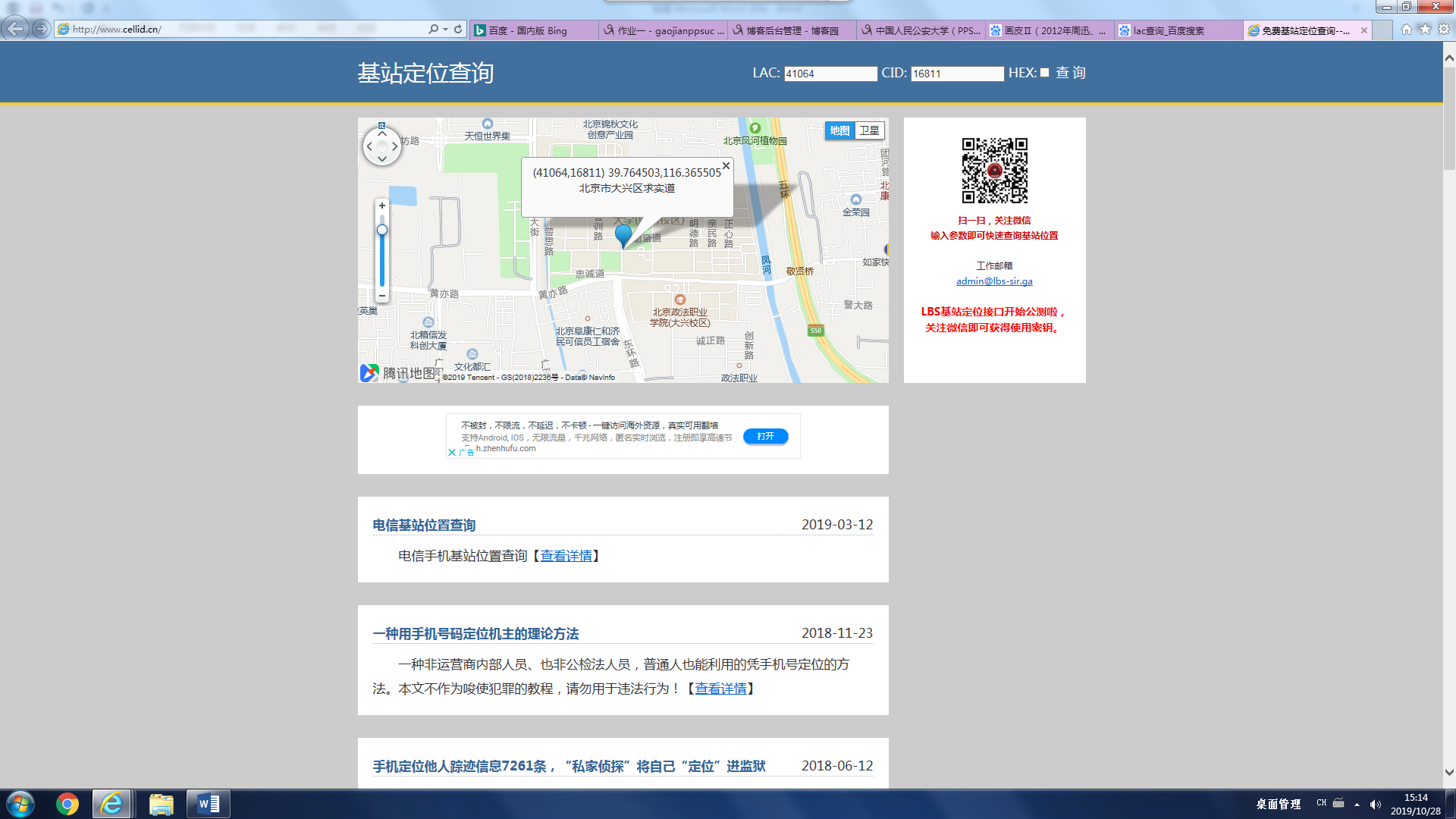Open the IE favorites star icon
This screenshot has height=819, width=1456.
pyautogui.click(x=1425, y=29)
